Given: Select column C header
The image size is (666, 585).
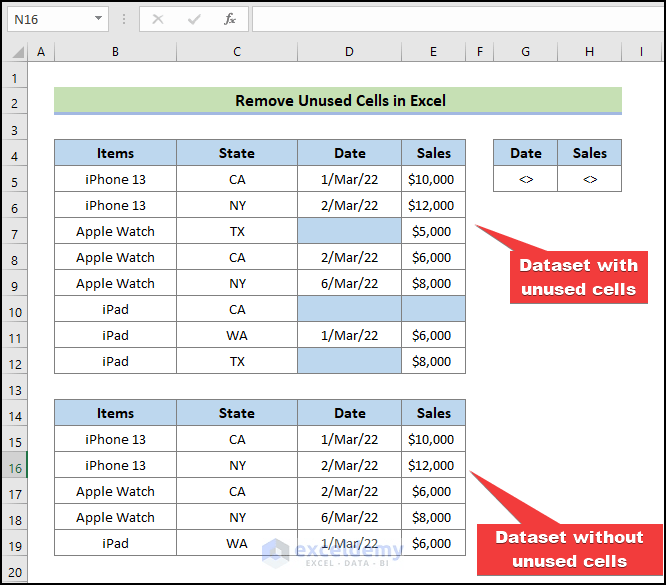Looking at the screenshot, I should [237, 52].
